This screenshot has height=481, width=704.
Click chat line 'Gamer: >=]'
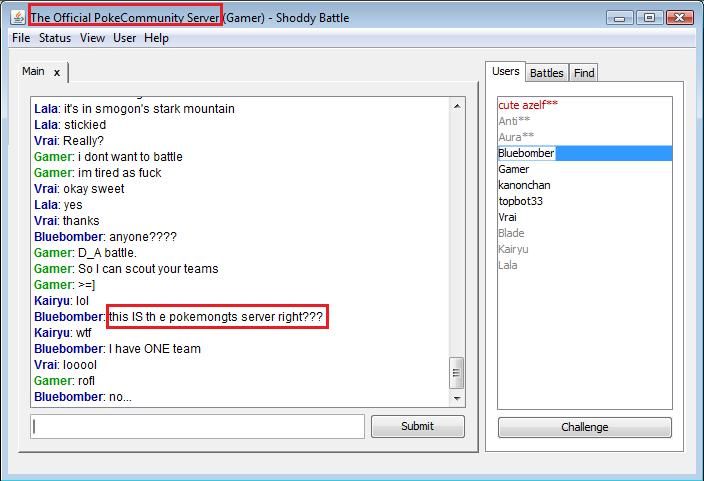click(x=65, y=285)
